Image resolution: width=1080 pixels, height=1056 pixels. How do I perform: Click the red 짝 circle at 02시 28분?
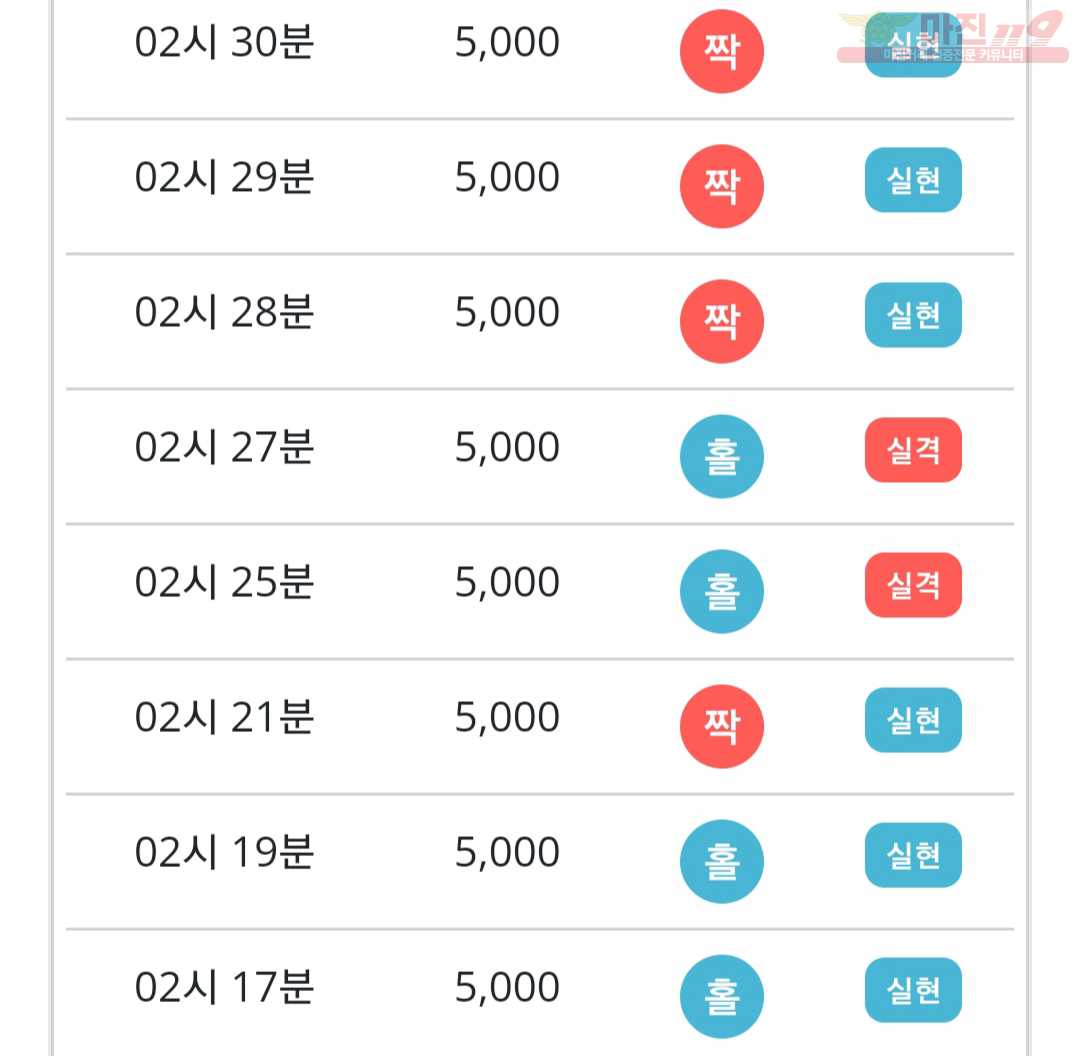coord(721,321)
